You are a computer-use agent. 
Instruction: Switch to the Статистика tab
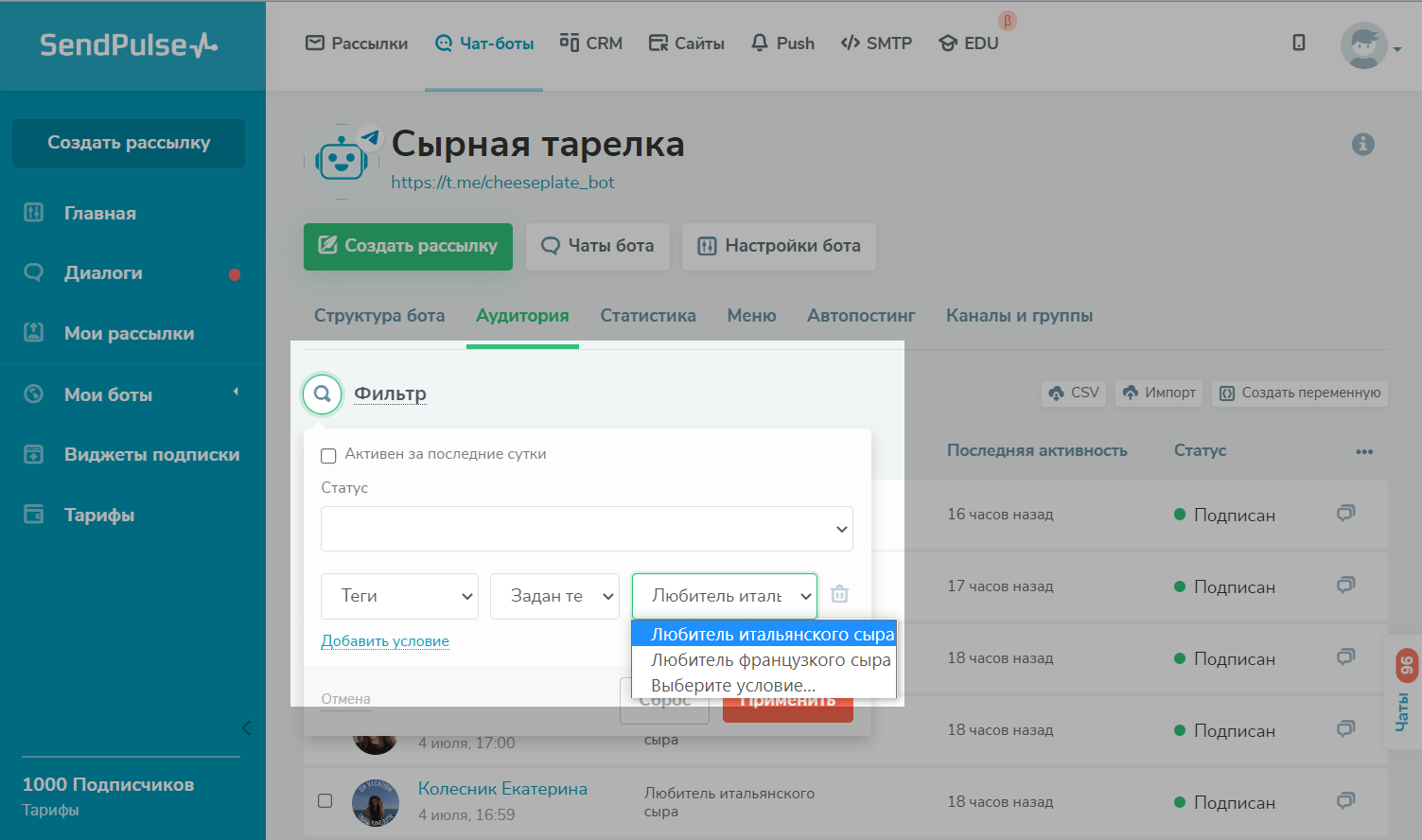point(648,315)
